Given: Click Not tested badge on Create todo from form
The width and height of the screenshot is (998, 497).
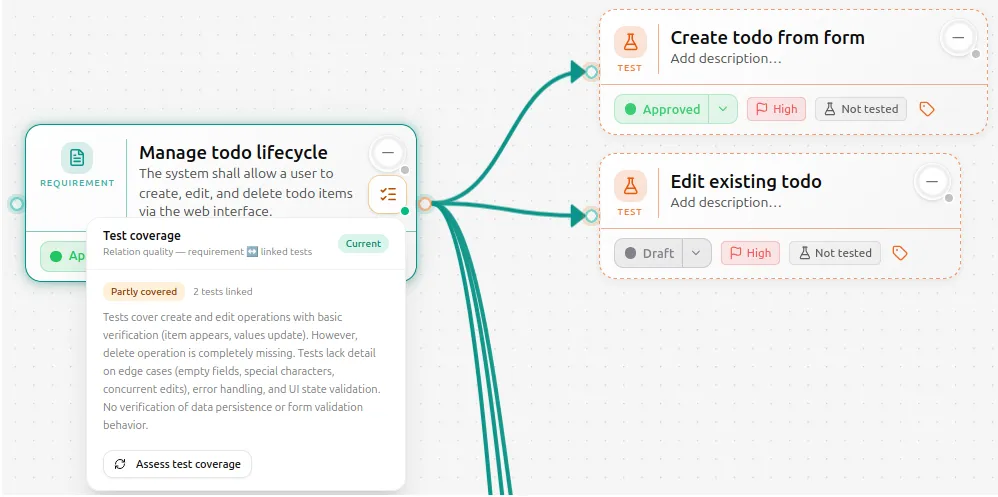Looking at the screenshot, I should (x=861, y=109).
